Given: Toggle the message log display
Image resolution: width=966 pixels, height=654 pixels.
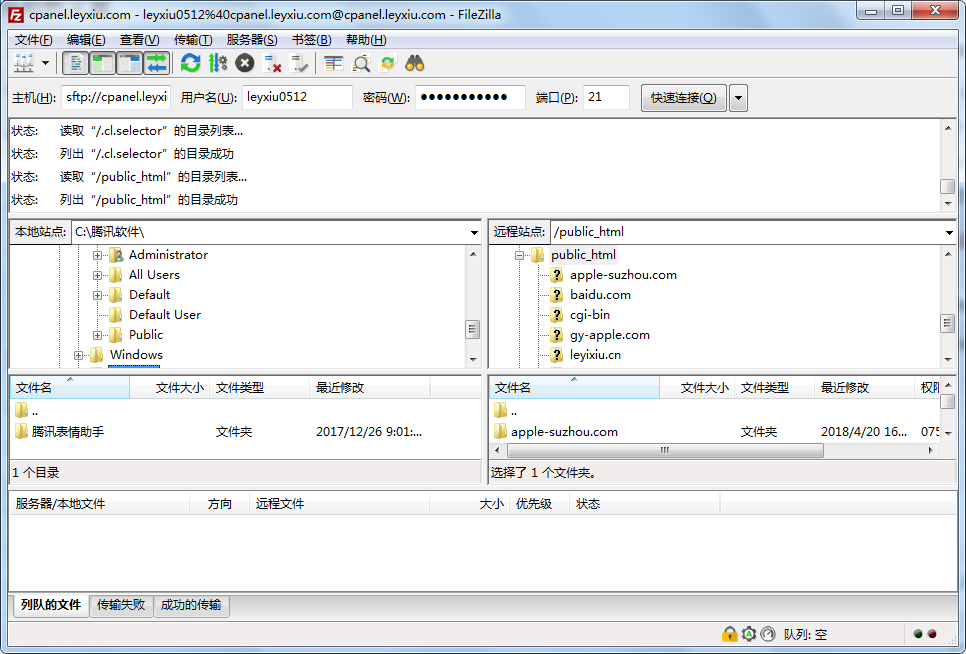Looking at the screenshot, I should tap(76, 63).
